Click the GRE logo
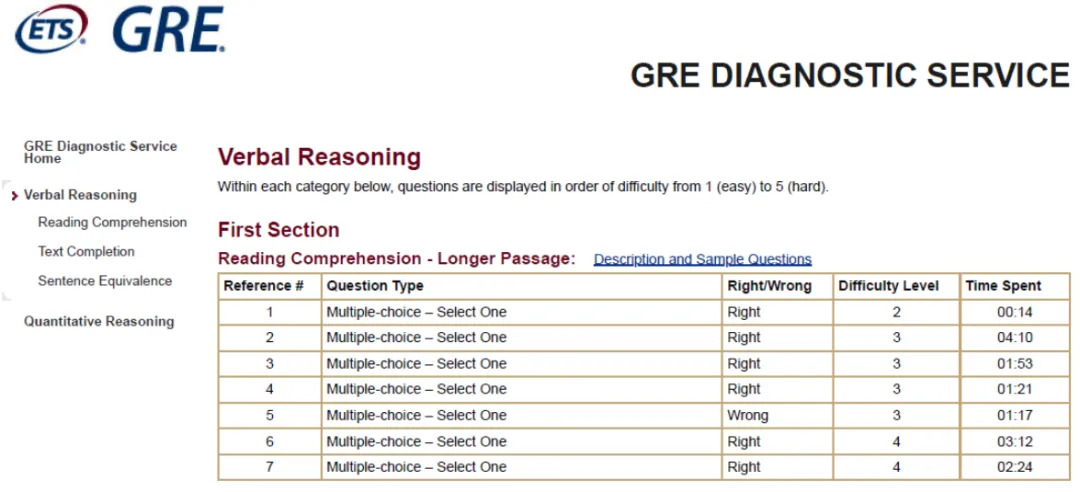1080x492 pixels. coord(169,29)
